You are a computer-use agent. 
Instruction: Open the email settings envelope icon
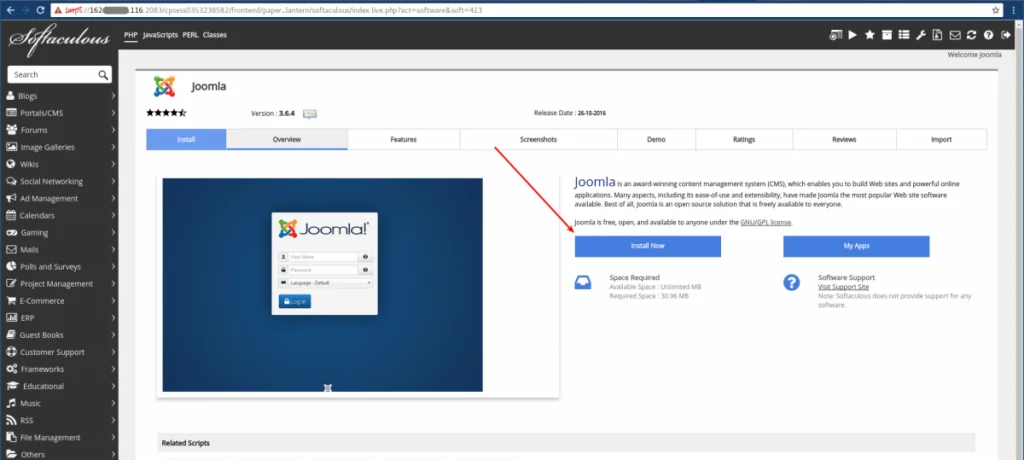(955, 35)
